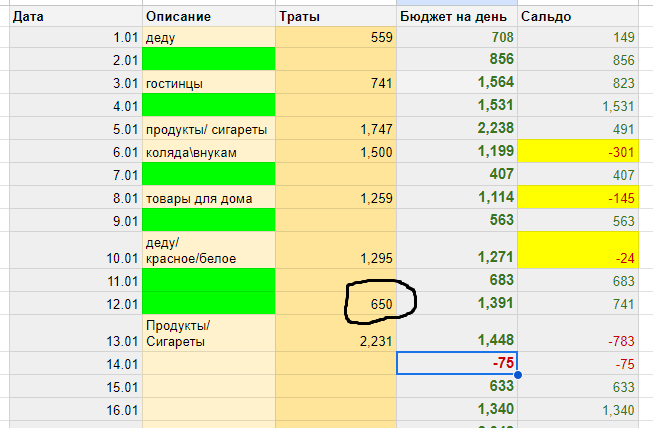653x428 pixels.
Task: Click description cell 'товары для дома'
Action: pos(209,197)
